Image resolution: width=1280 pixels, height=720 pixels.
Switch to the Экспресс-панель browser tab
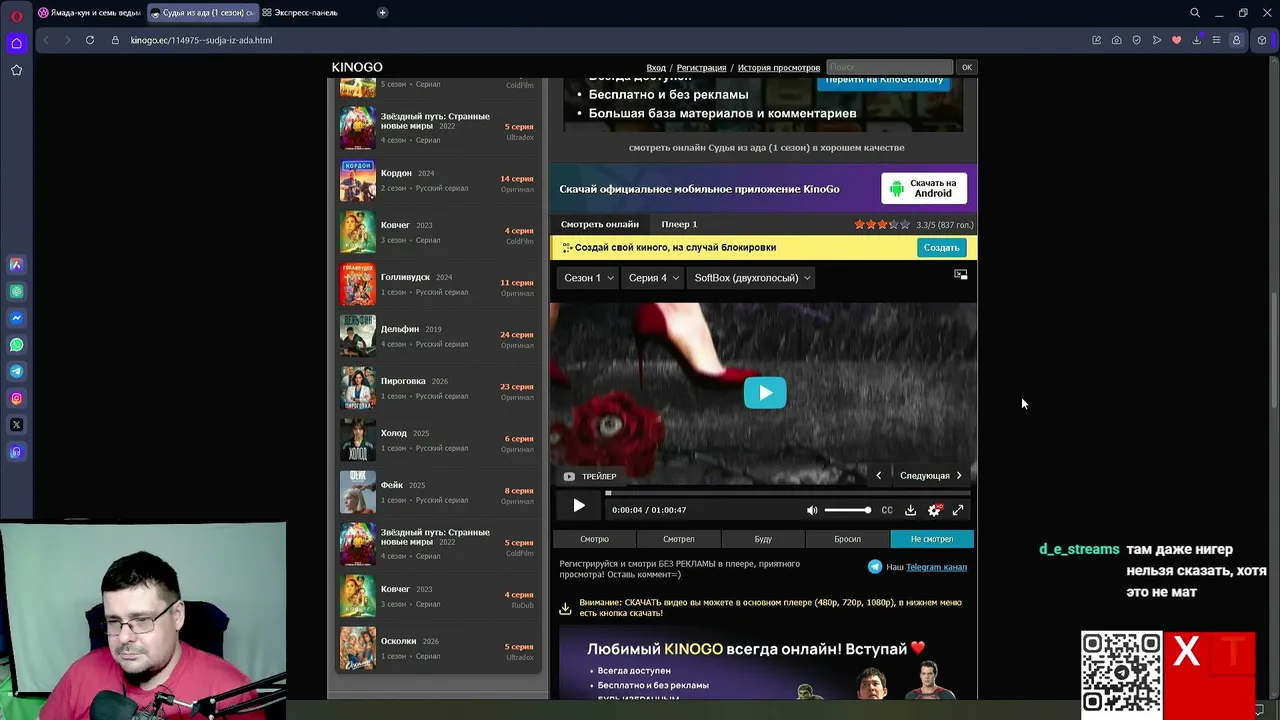click(x=300, y=13)
